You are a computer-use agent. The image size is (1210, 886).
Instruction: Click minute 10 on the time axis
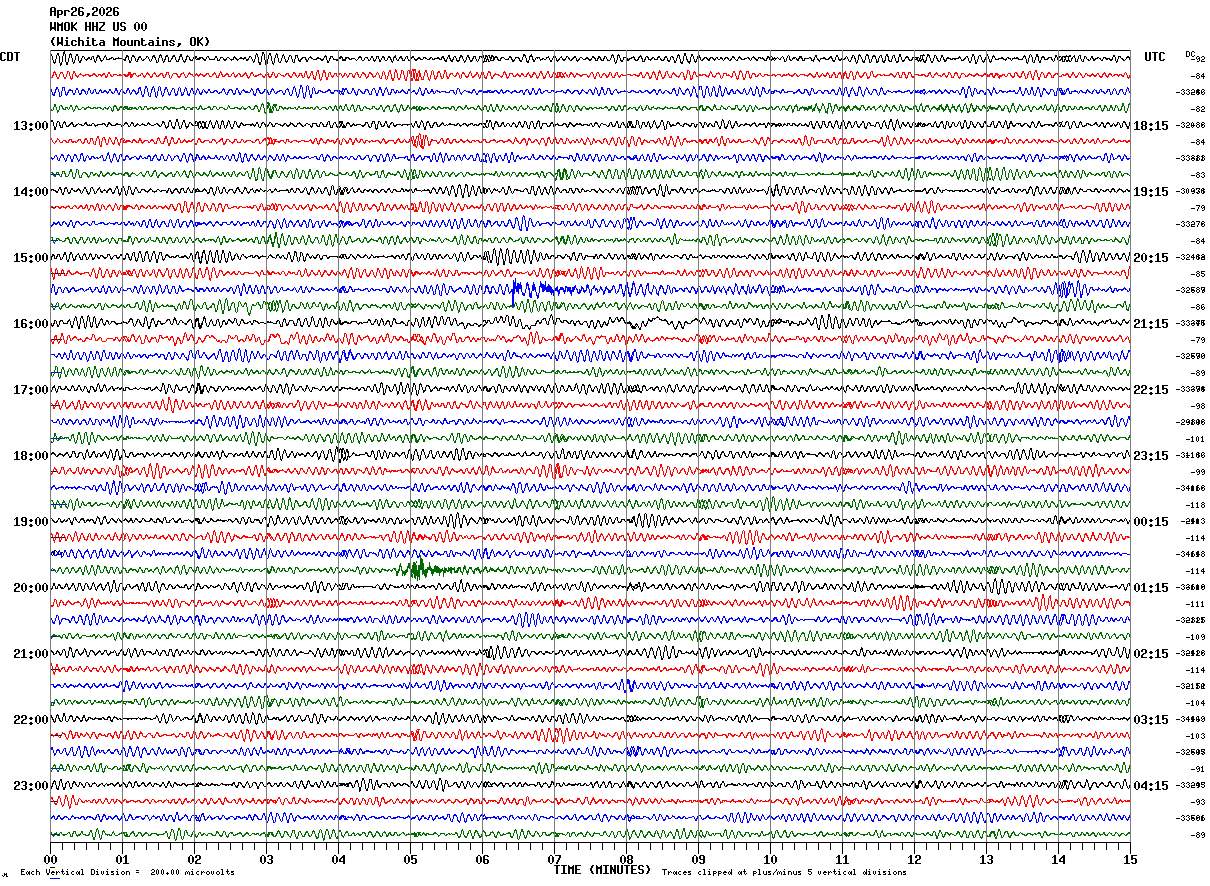(x=770, y=860)
